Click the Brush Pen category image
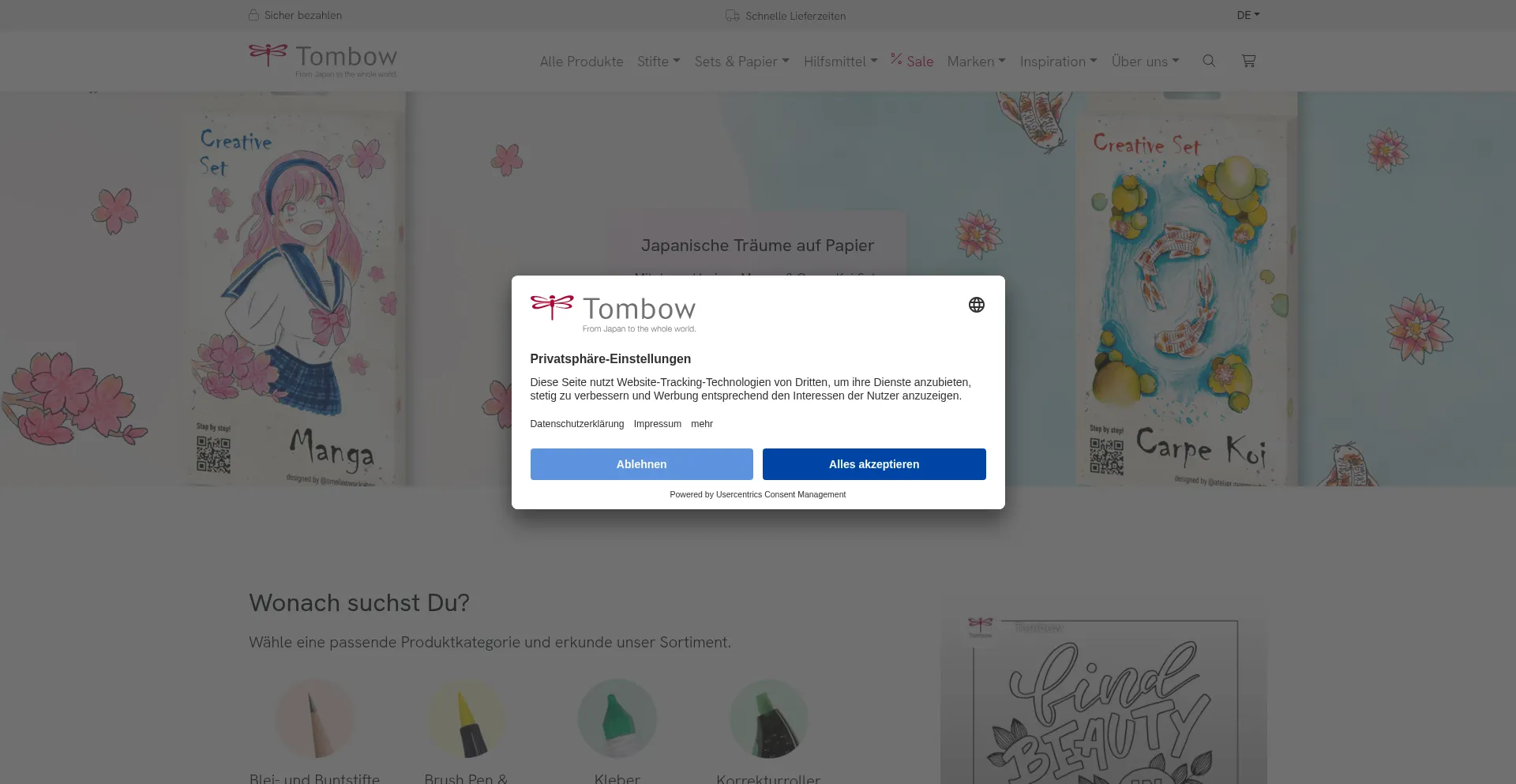This screenshot has width=1516, height=784. tap(466, 718)
